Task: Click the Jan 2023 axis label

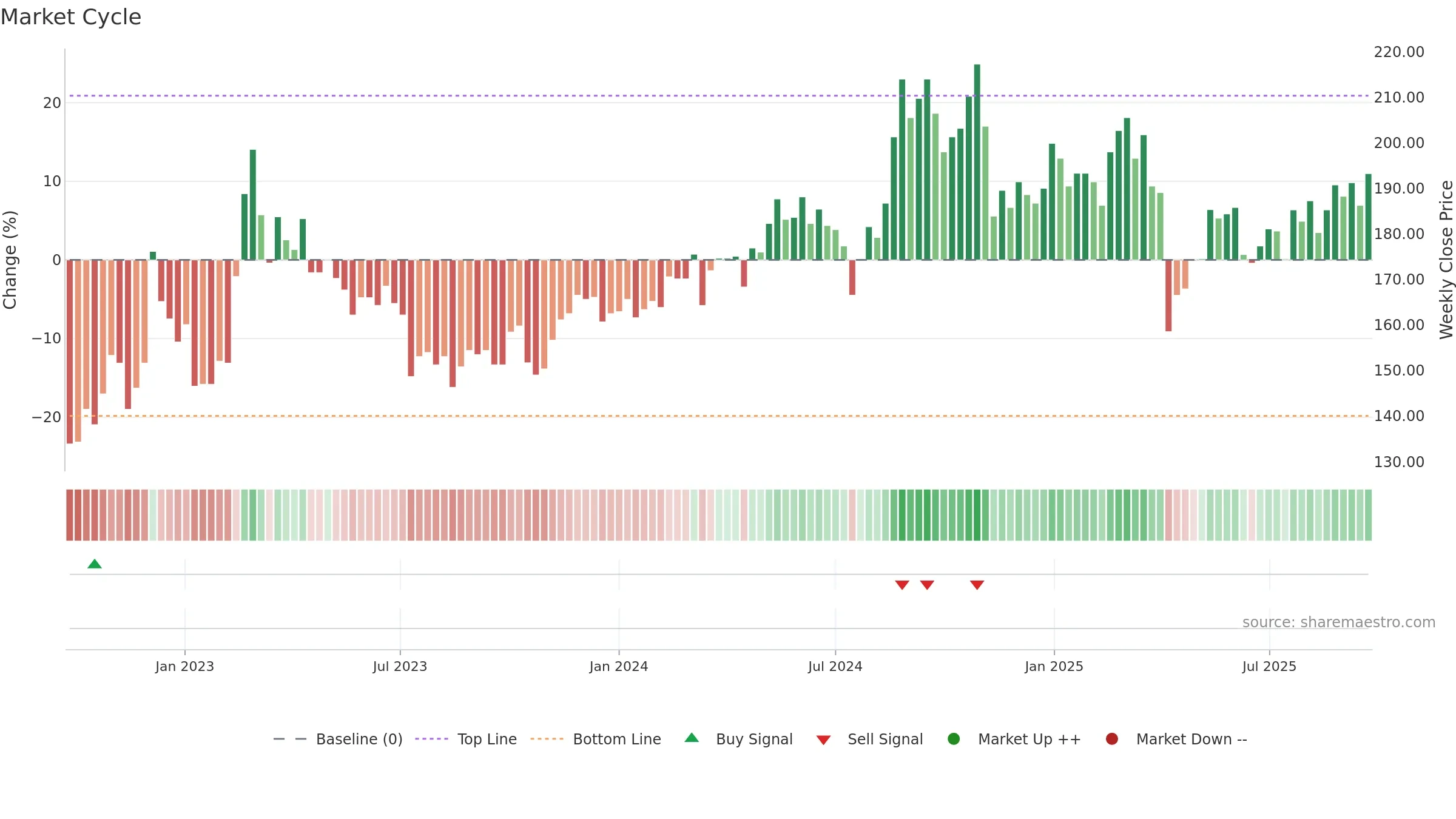Action: coord(184,667)
